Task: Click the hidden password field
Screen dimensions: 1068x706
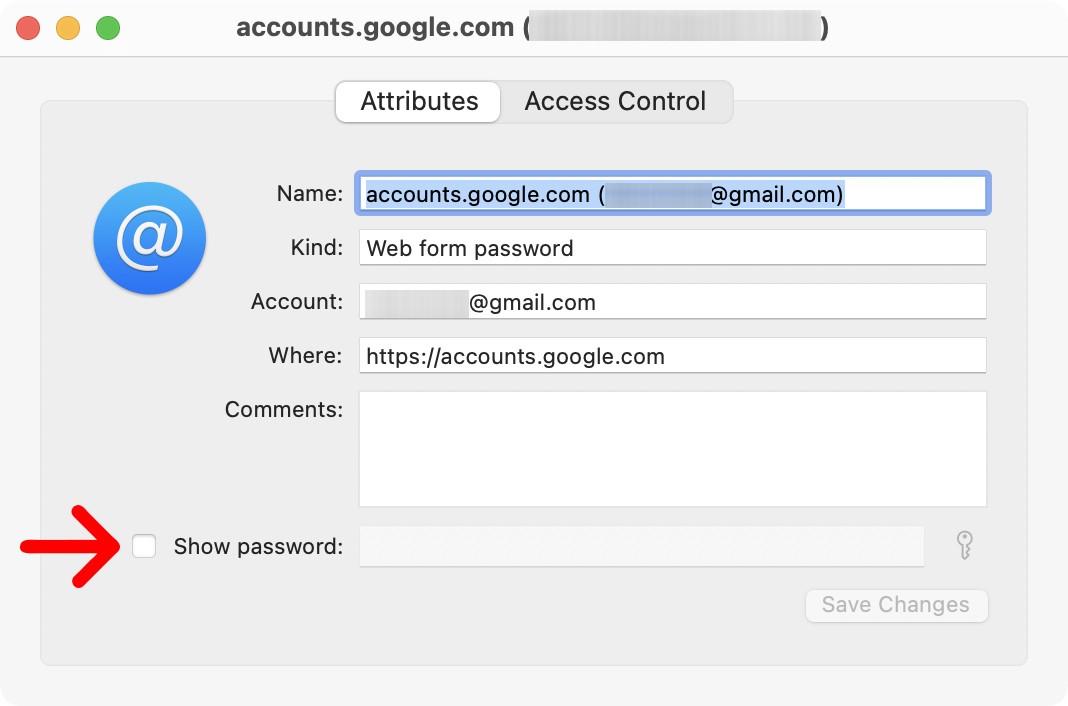Action: point(641,546)
